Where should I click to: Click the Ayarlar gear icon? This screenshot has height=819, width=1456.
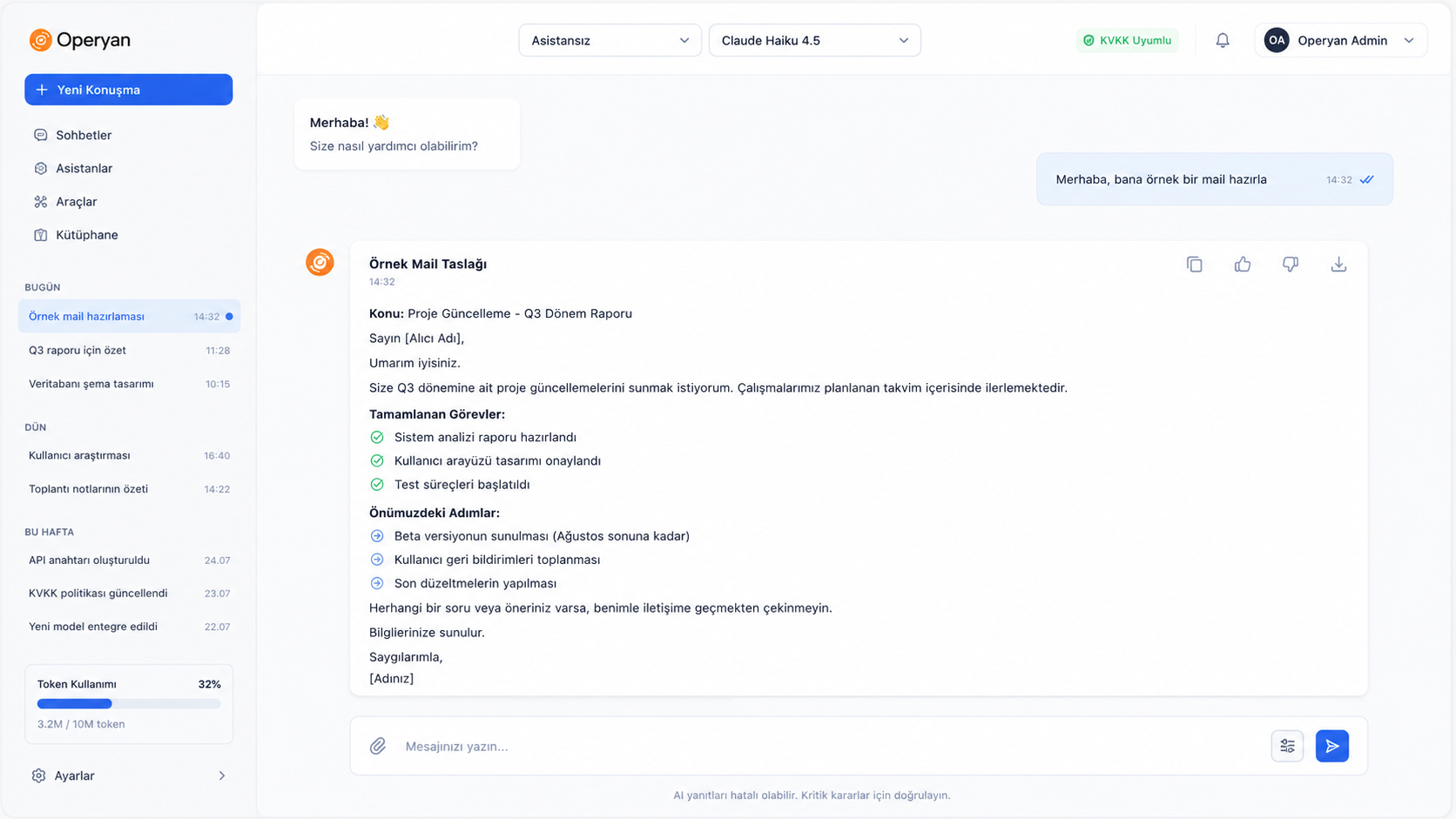click(x=38, y=775)
